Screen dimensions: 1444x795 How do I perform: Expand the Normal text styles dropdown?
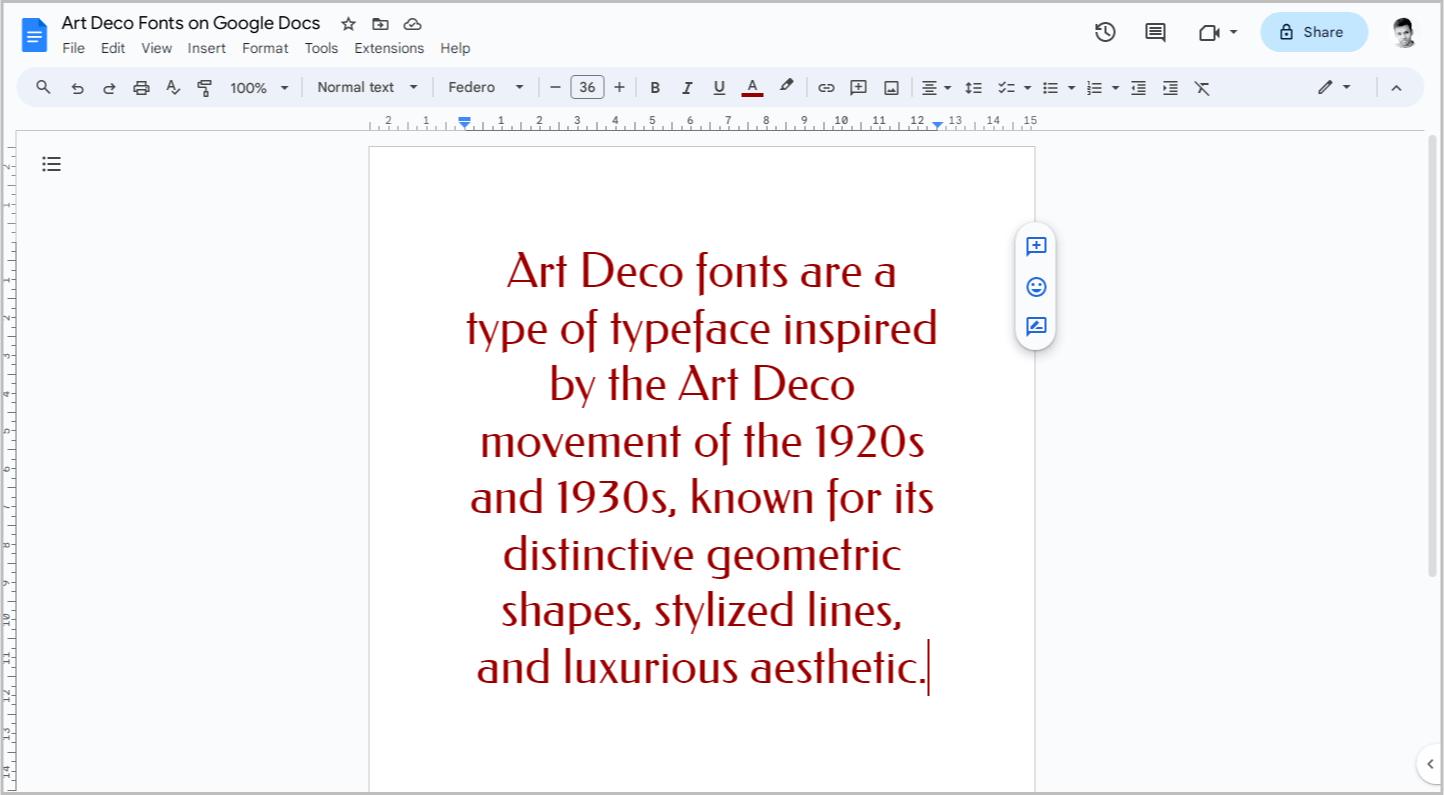tap(366, 87)
